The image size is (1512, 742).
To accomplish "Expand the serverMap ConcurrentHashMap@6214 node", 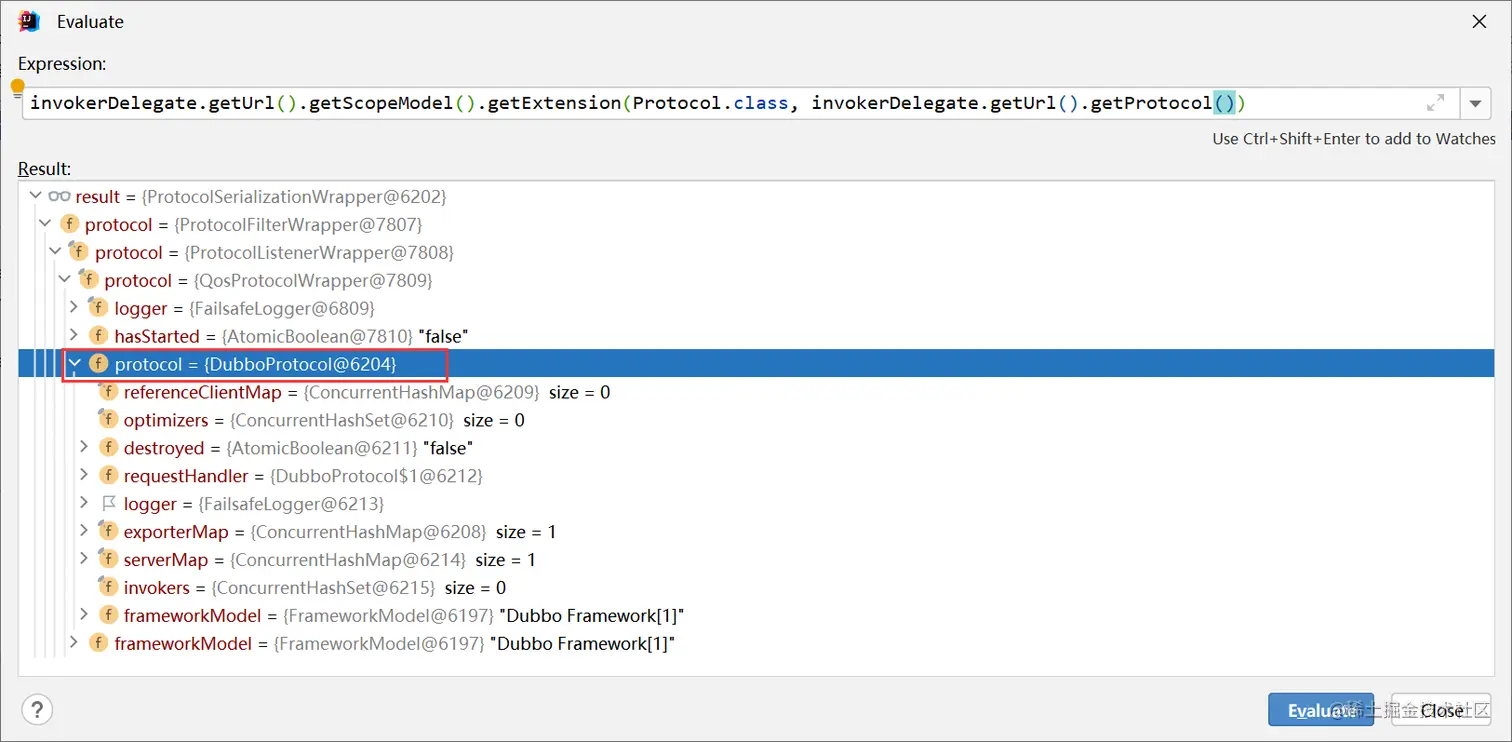I will tap(84, 559).
